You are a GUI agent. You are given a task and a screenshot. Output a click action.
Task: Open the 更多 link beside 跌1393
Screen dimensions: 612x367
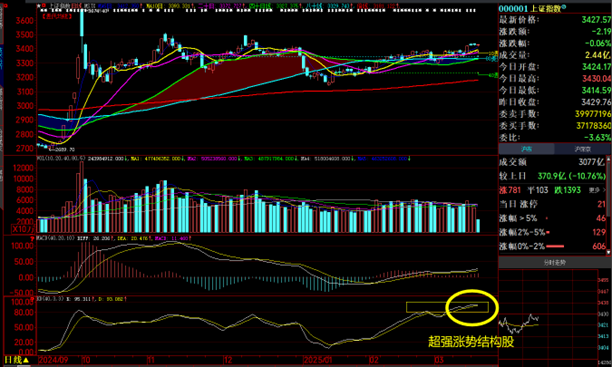pyautogui.click(x=594, y=190)
